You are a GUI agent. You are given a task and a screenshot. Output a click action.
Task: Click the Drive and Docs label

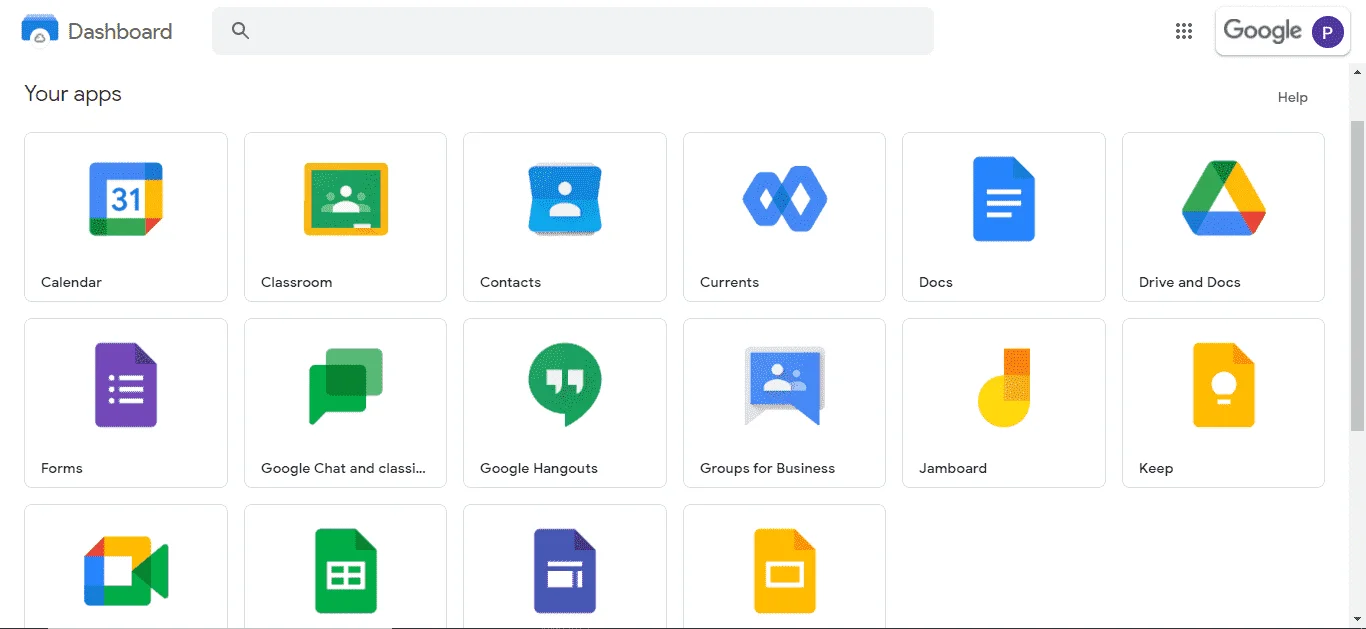pyautogui.click(x=1189, y=282)
